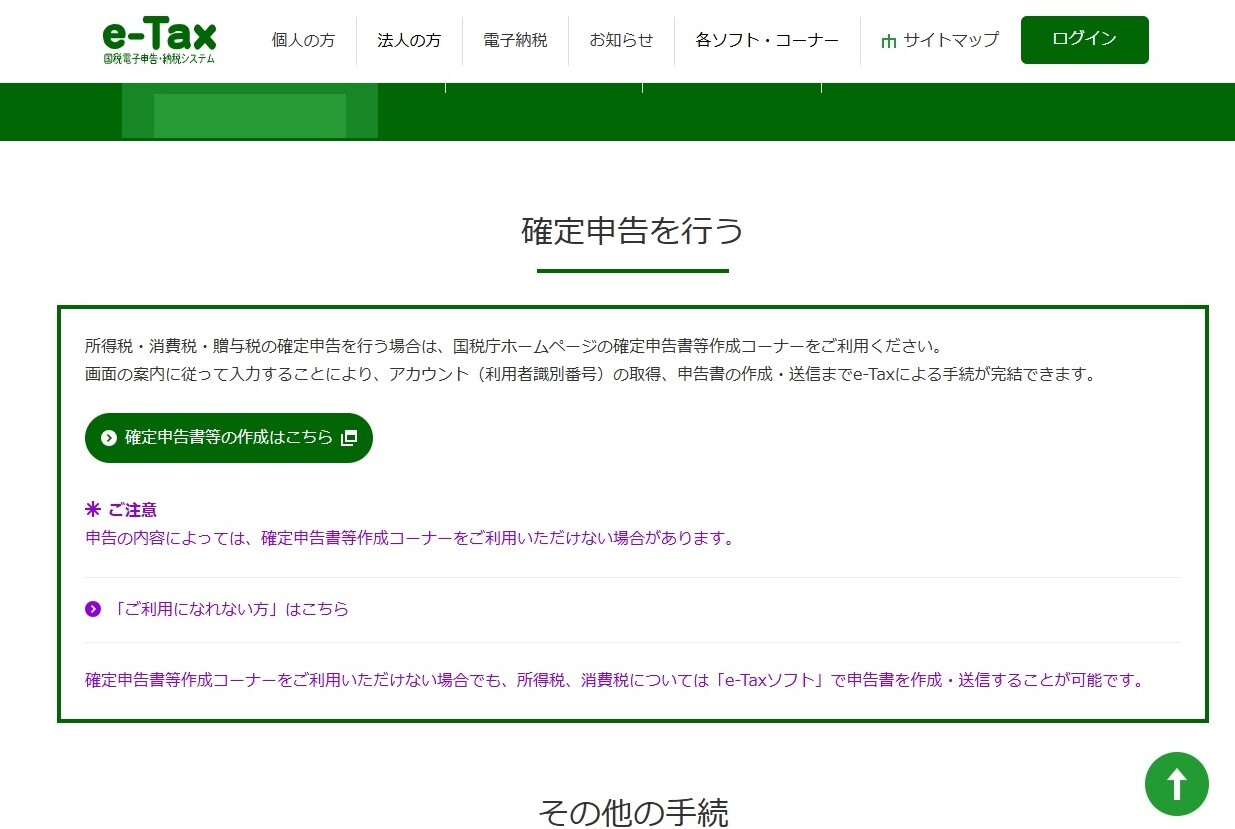Click the text starting 所得税・消費税・贈与税の確定申告
1235x829 pixels.
[514, 347]
